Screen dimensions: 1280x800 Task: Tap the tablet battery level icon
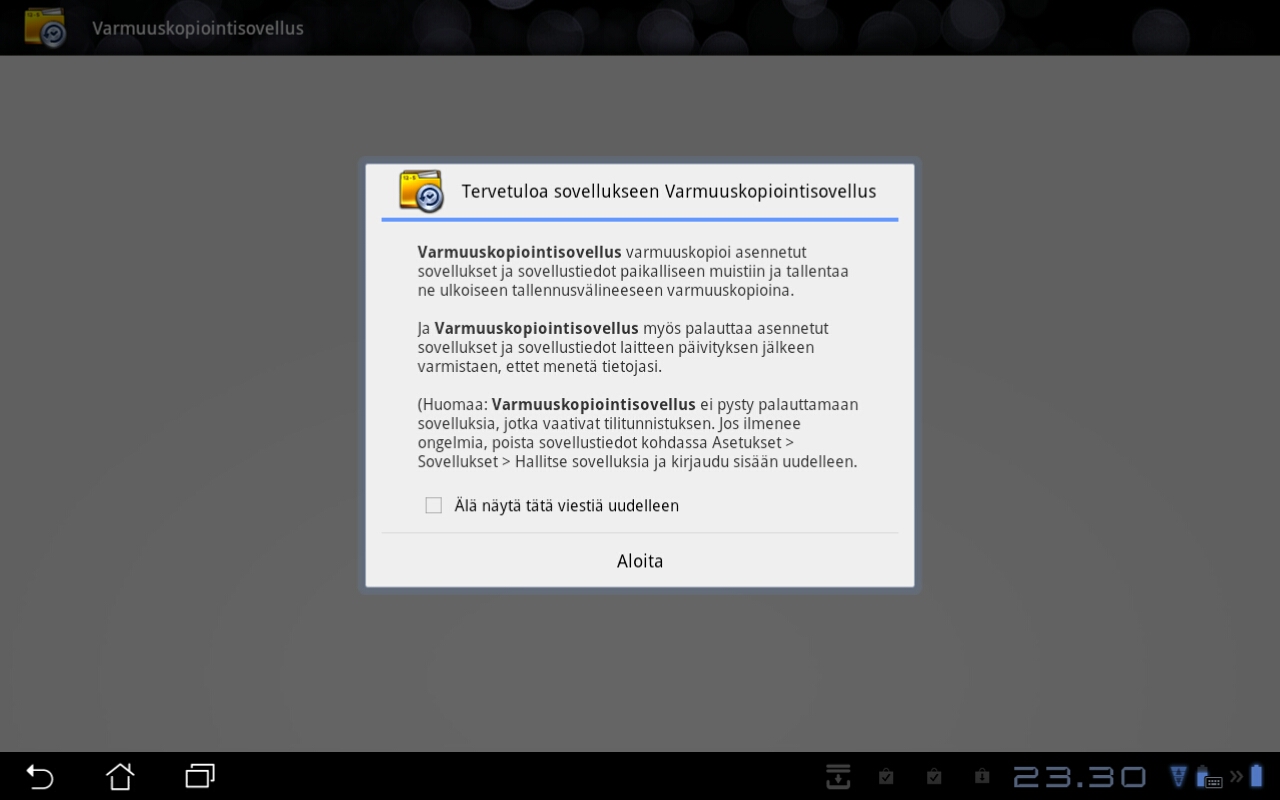pos(1256,776)
